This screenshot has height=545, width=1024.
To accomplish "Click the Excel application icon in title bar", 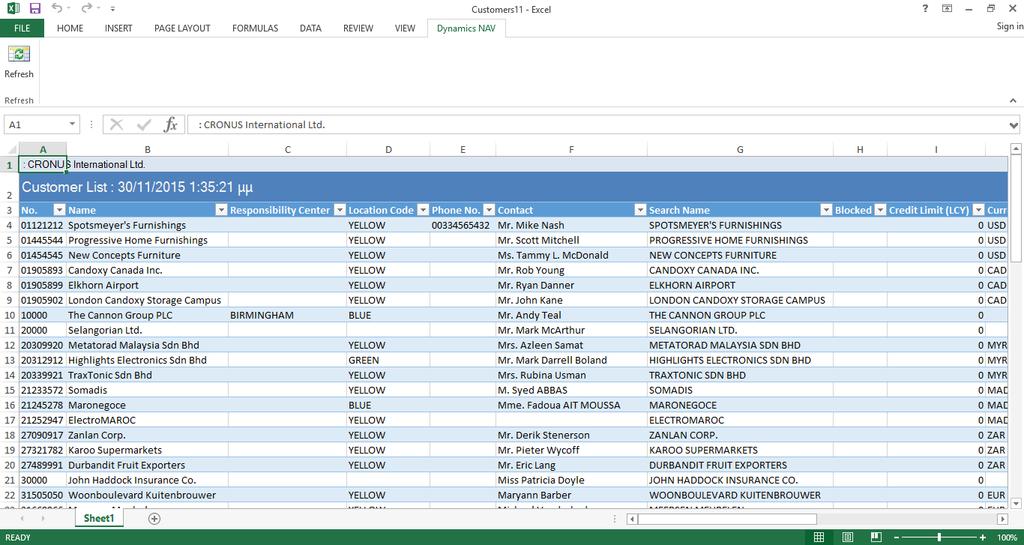I will [12, 8].
